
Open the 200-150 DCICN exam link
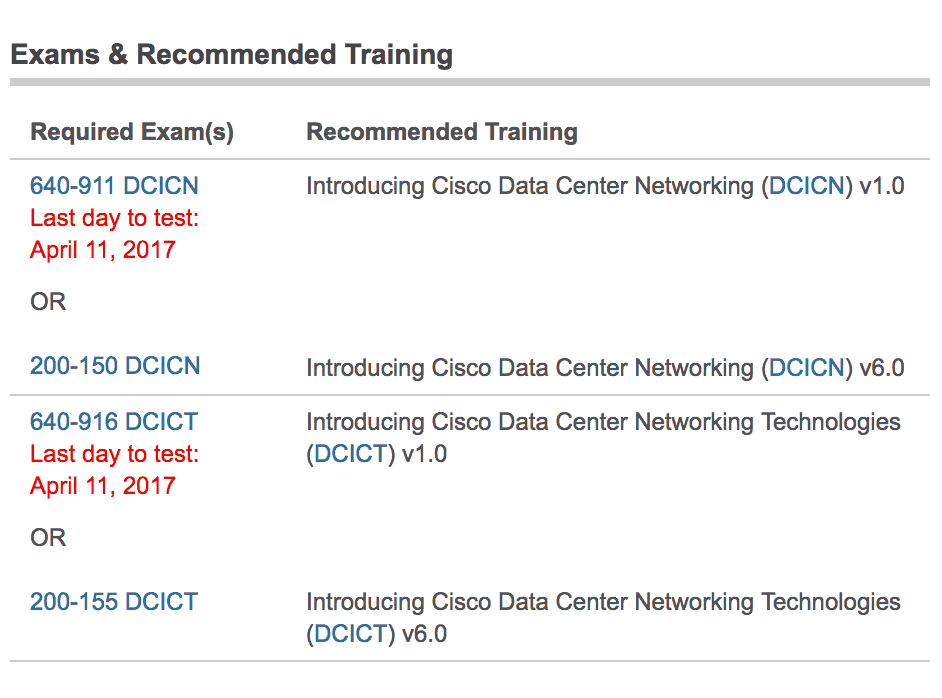click(x=115, y=366)
